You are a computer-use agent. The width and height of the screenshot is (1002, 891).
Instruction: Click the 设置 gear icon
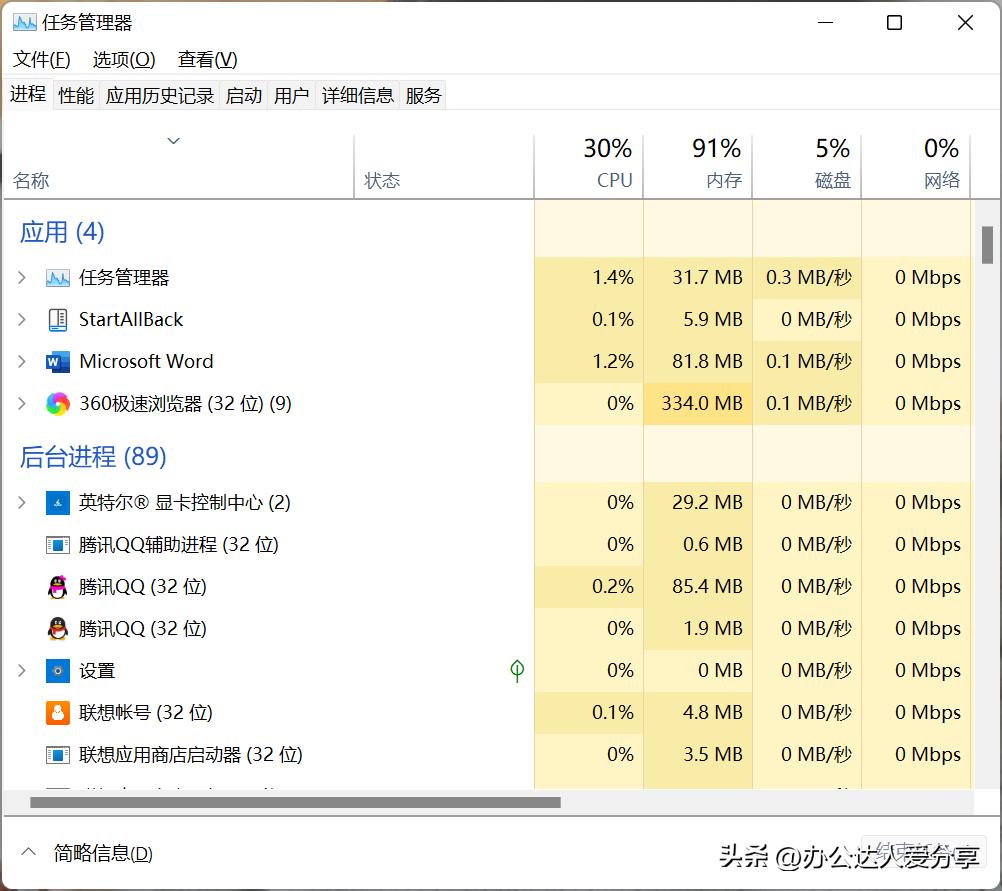coord(56,670)
